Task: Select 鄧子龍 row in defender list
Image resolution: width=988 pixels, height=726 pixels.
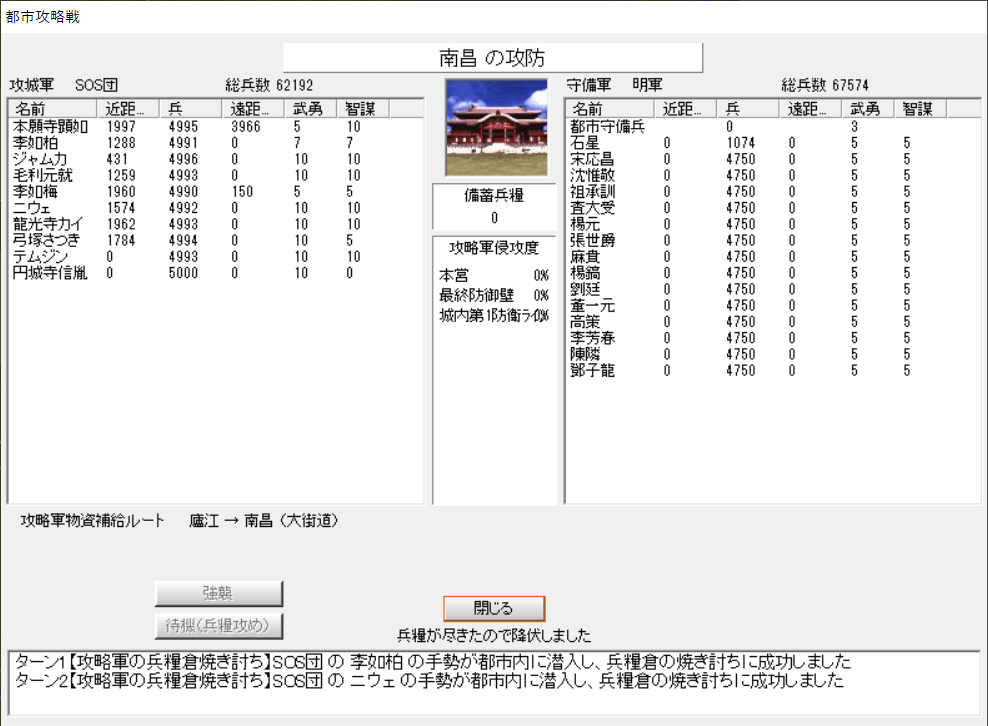Action: [x=592, y=370]
